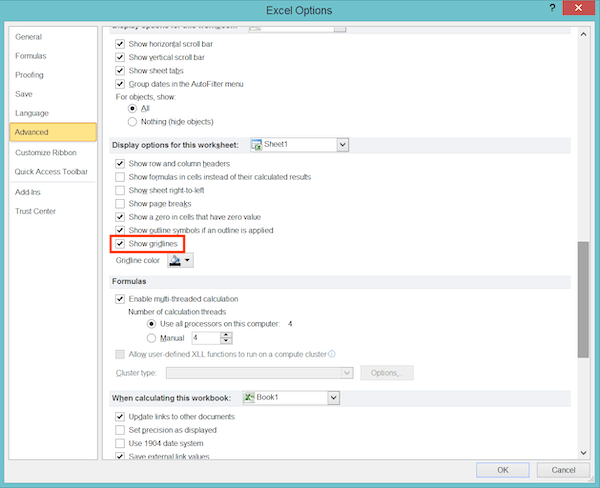Uncheck Show gridlines checkbox
The width and height of the screenshot is (600, 488).
(121, 243)
